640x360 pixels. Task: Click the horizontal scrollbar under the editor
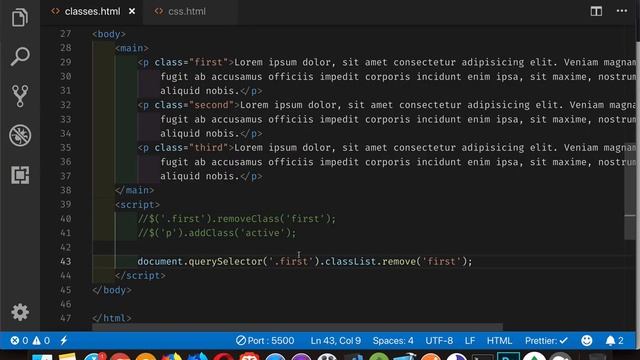[x=297, y=327]
